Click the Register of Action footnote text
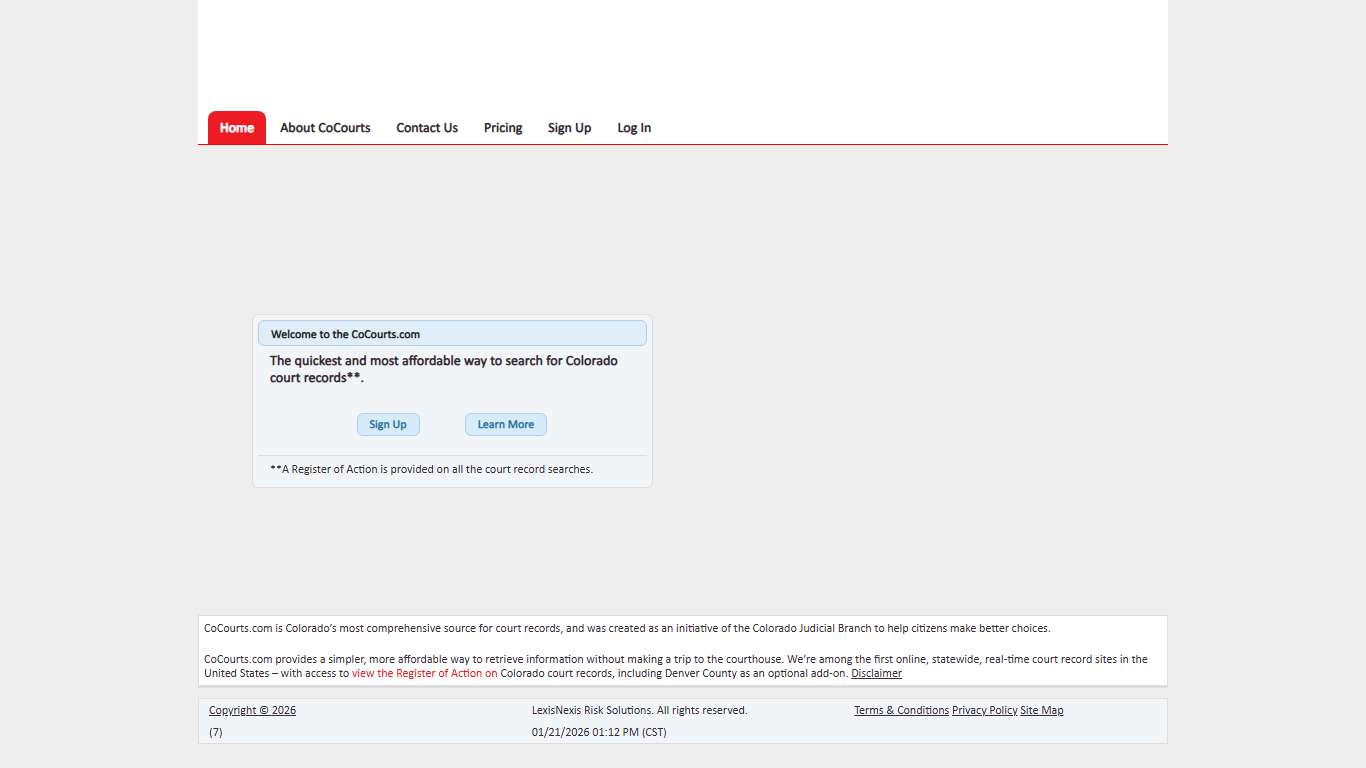Image resolution: width=1366 pixels, height=768 pixels. point(431,469)
